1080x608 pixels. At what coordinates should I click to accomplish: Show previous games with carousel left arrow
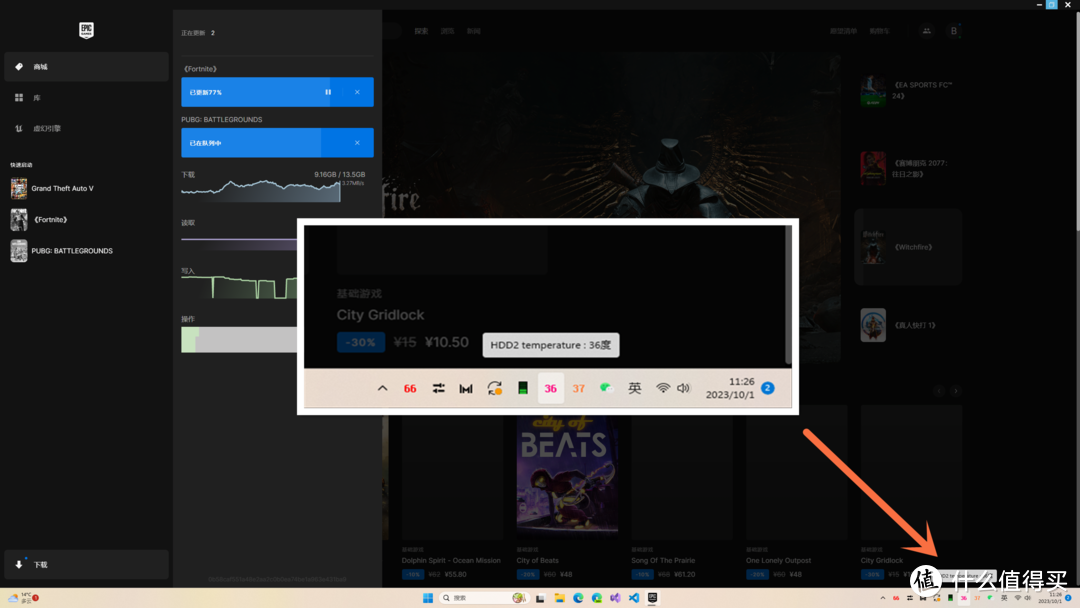[939, 391]
